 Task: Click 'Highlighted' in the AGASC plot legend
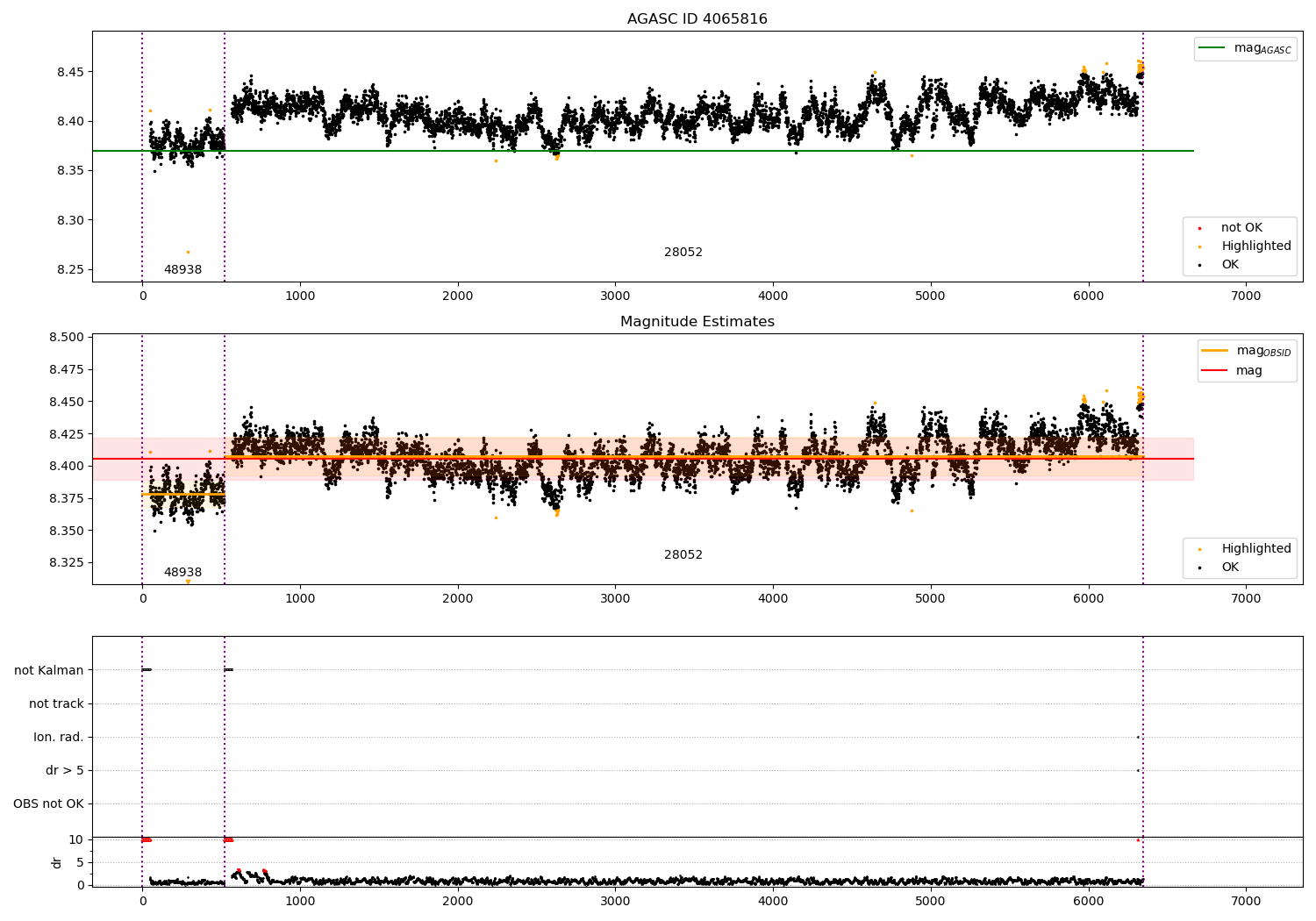[1255, 246]
